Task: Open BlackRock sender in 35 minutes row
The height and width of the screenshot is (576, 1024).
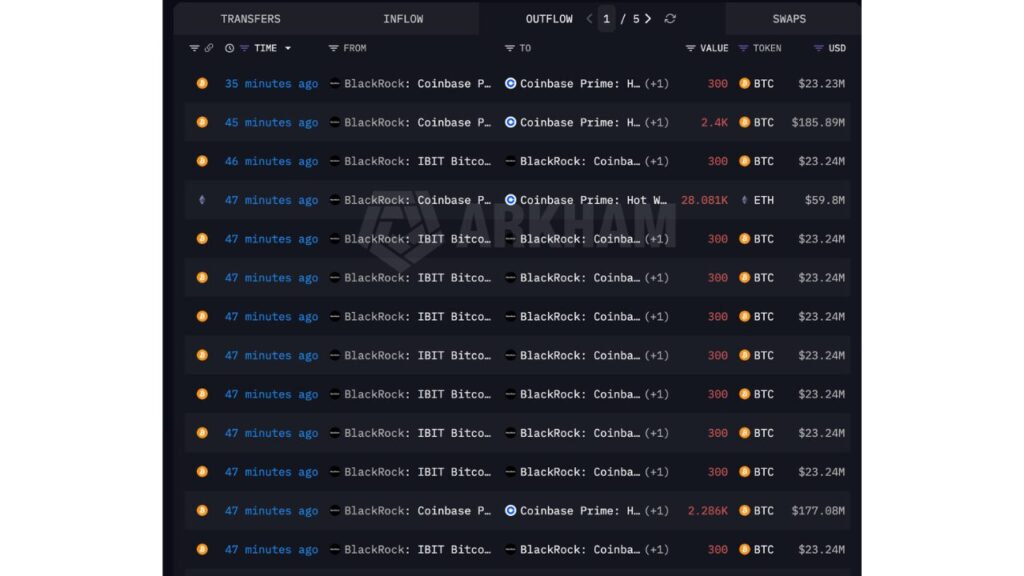Action: tap(417, 84)
